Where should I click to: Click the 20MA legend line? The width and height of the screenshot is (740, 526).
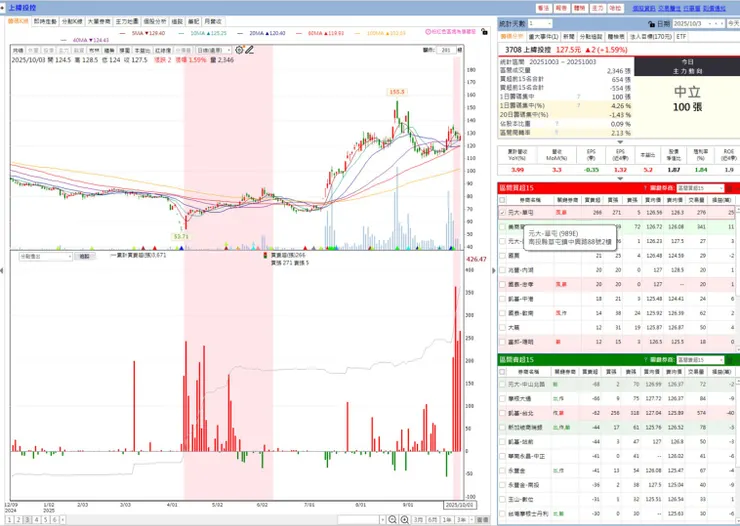pos(261,33)
